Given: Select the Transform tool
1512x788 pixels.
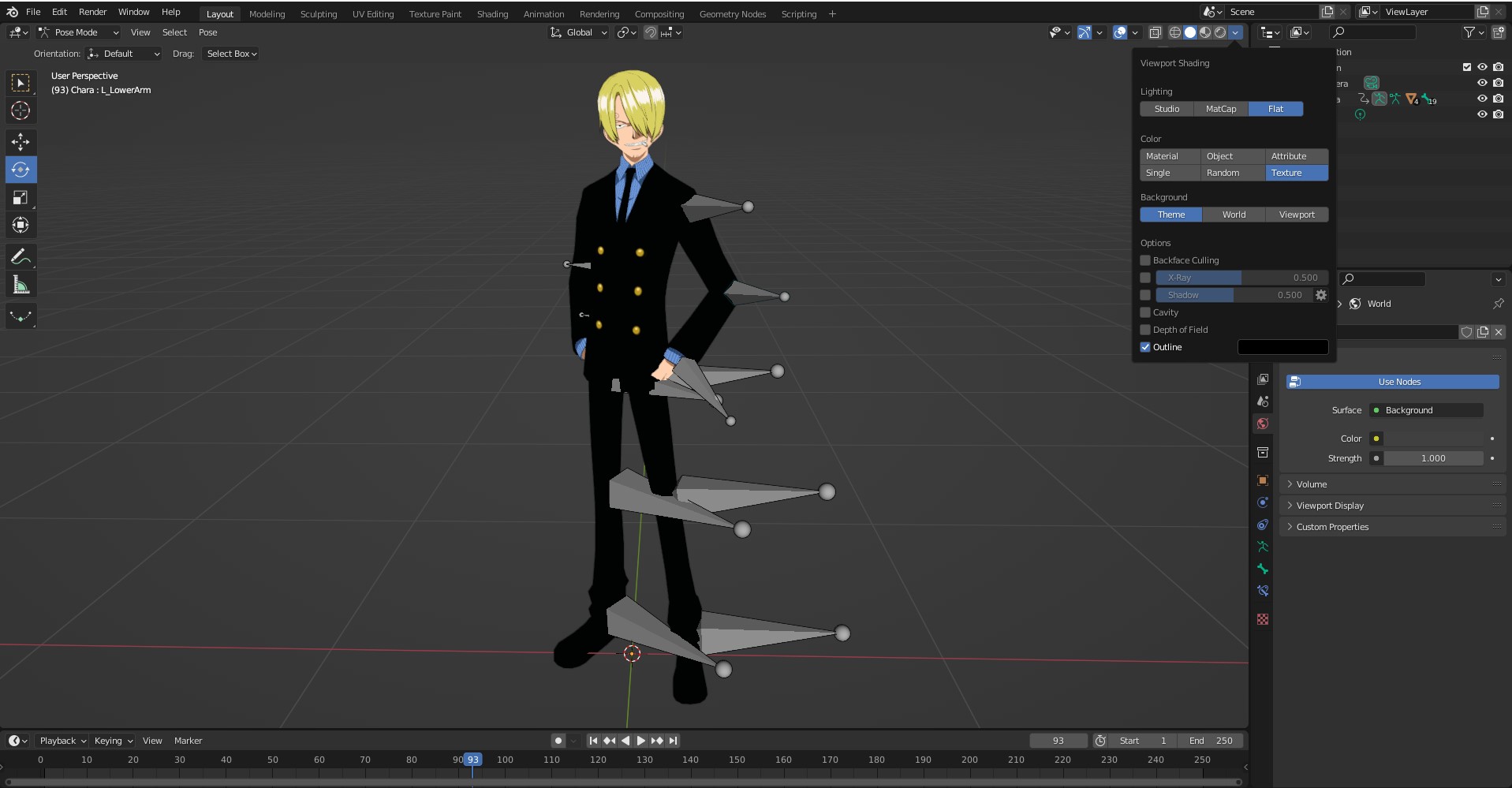Looking at the screenshot, I should (21, 226).
